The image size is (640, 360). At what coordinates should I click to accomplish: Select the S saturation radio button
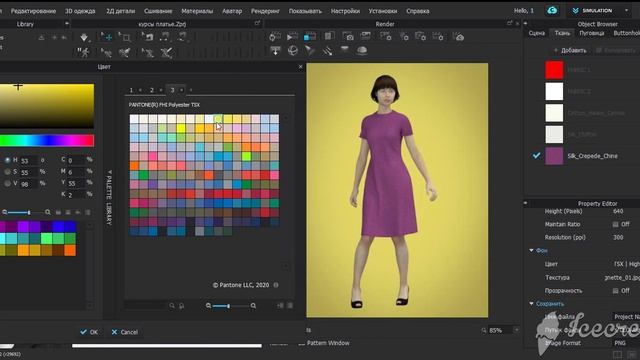7,172
